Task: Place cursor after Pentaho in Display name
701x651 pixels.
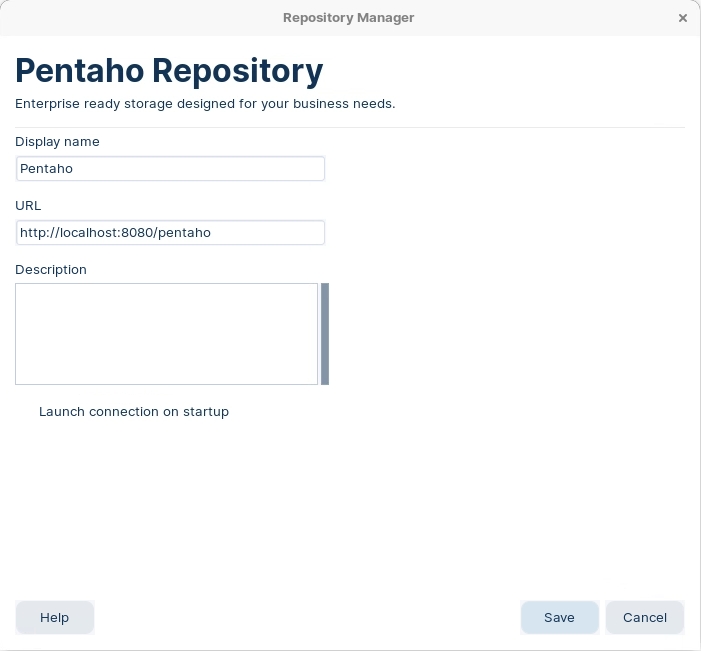Action: click(x=74, y=169)
